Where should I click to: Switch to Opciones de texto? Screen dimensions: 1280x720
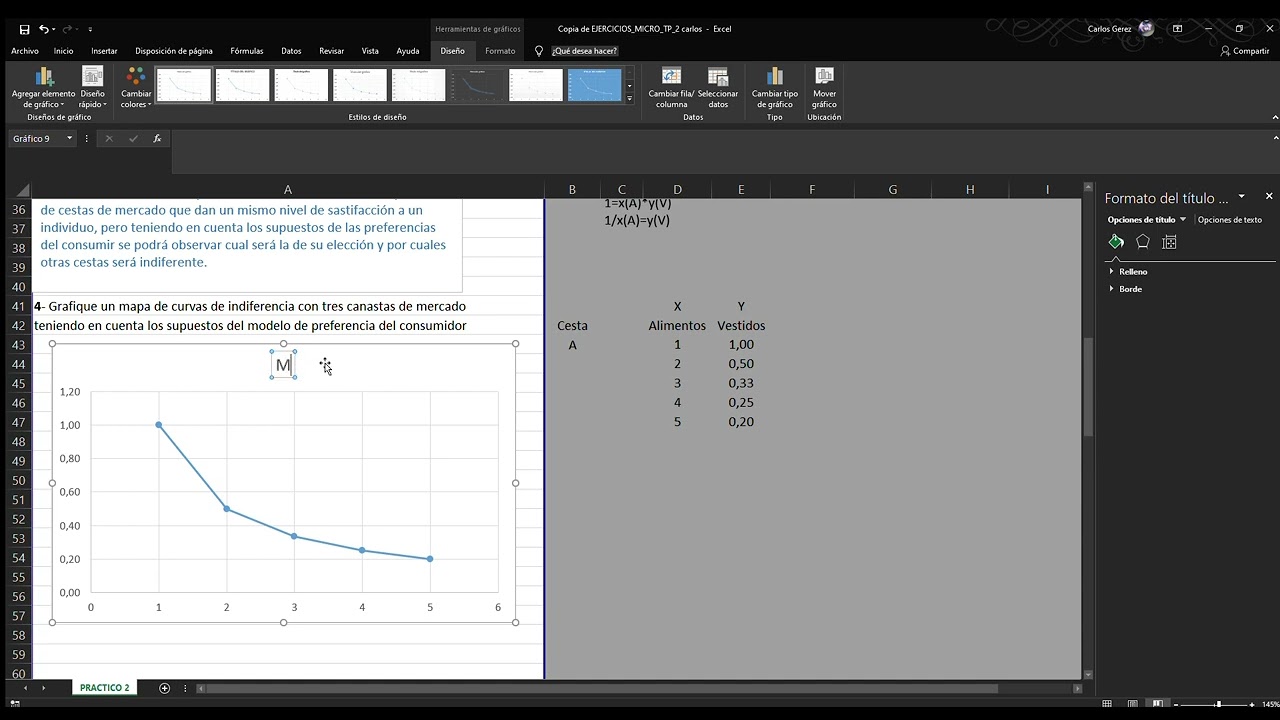[1229, 219]
